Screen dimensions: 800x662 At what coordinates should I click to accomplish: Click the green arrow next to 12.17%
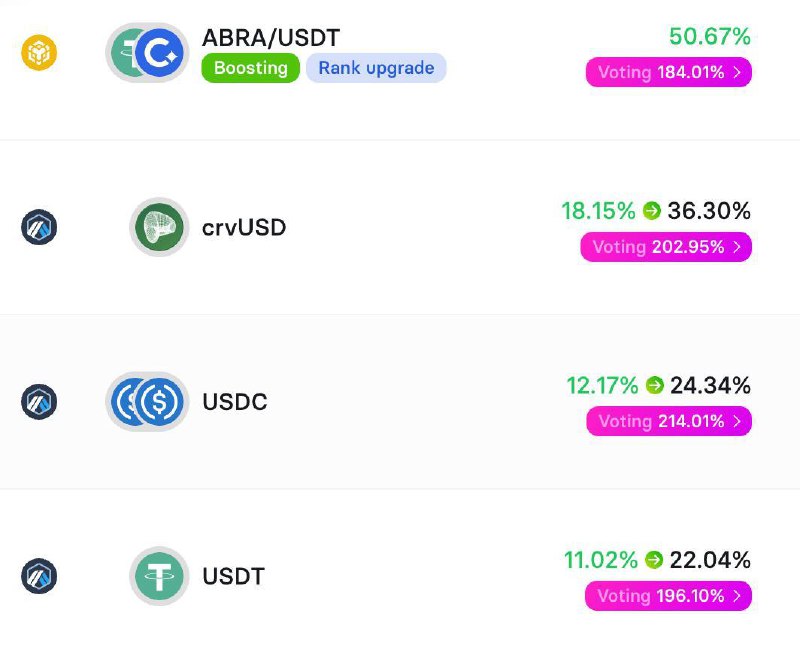pos(654,385)
